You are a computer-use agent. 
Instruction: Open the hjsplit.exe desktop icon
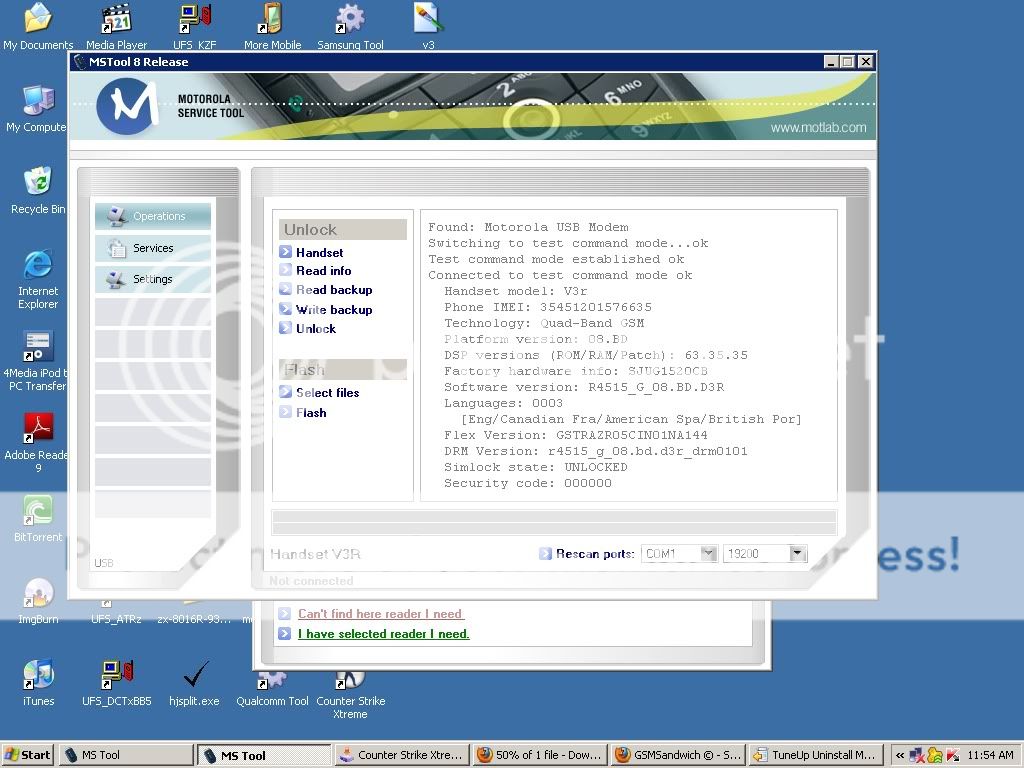tap(194, 680)
